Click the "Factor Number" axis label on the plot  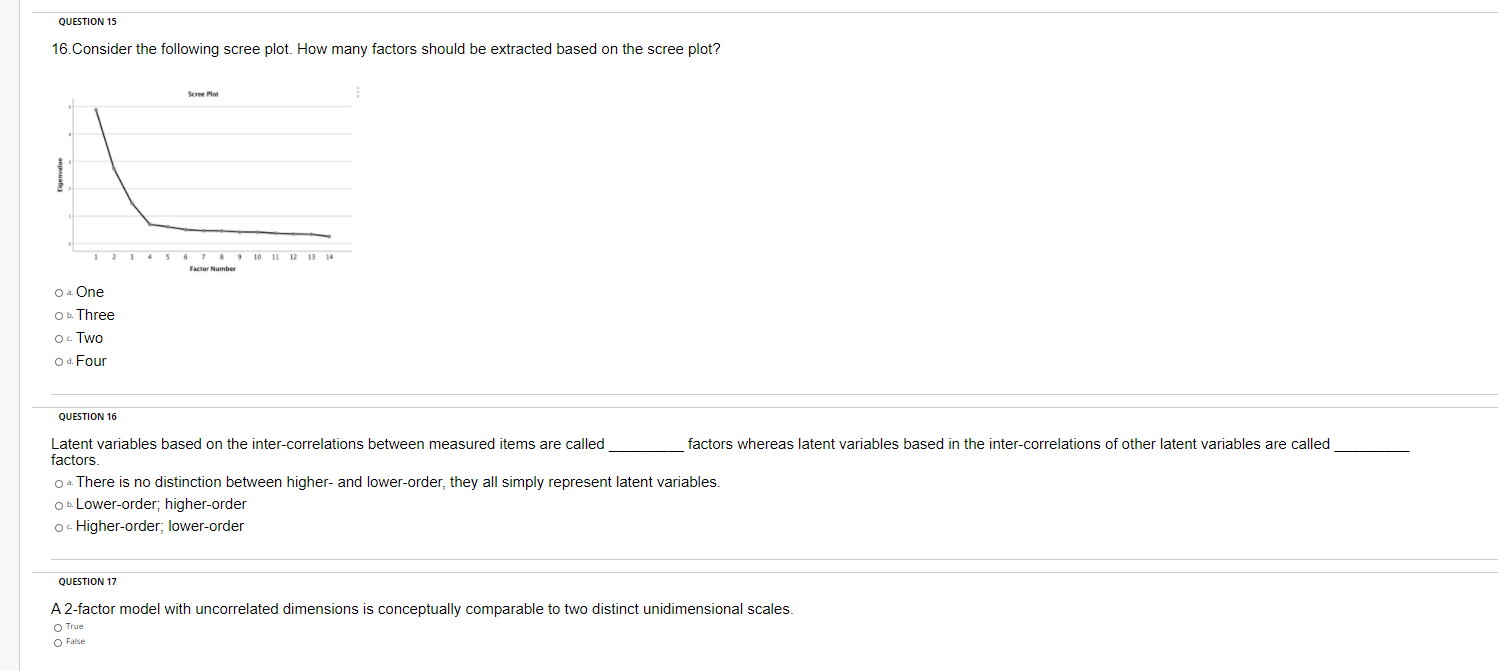point(211,267)
